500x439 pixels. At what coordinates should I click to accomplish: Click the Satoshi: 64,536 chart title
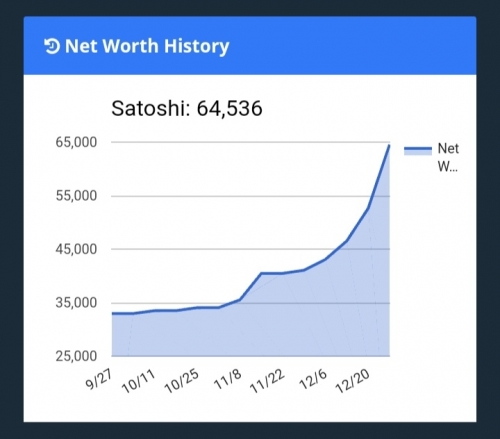(187, 108)
